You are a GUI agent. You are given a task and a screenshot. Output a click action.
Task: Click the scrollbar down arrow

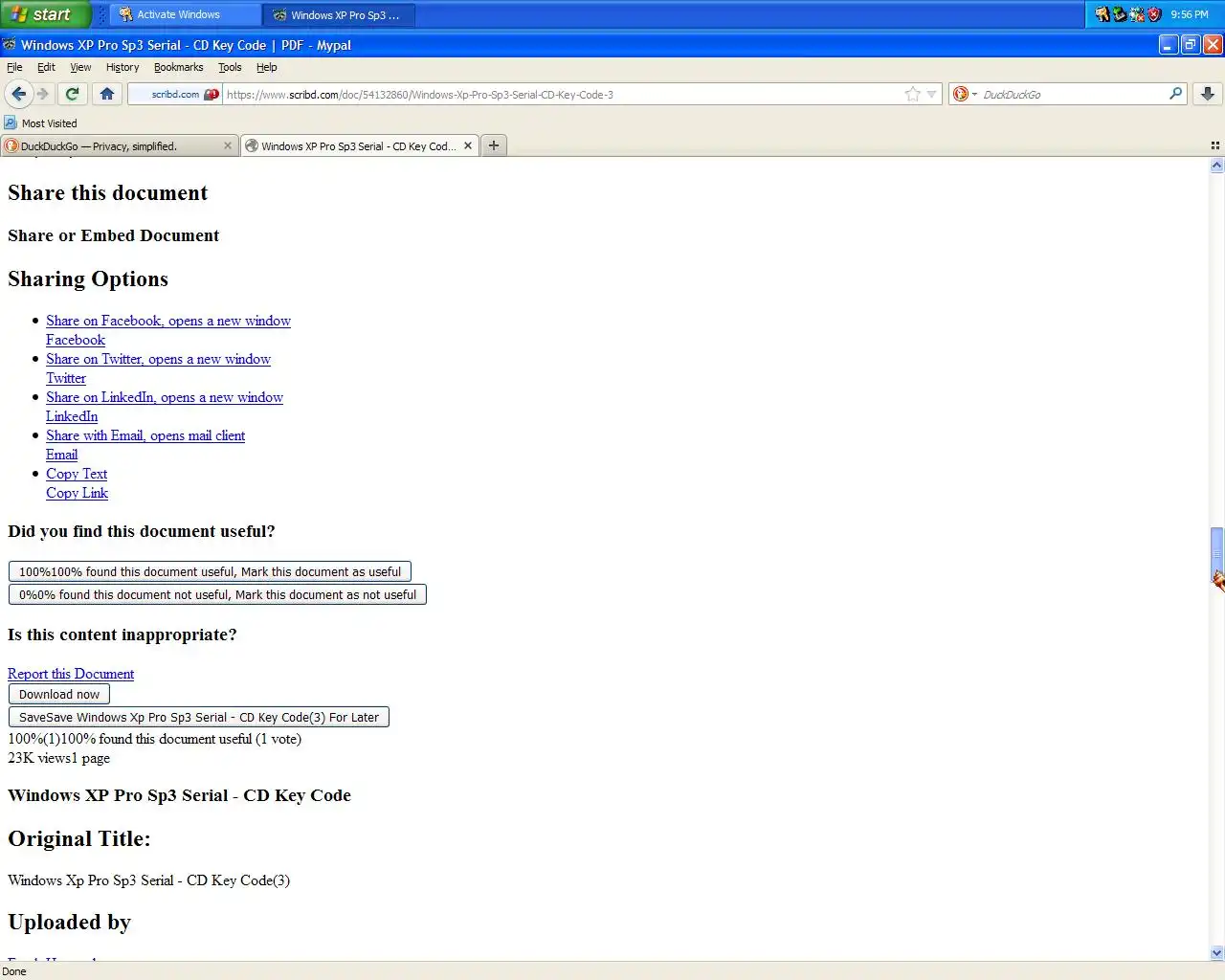coord(1216,953)
